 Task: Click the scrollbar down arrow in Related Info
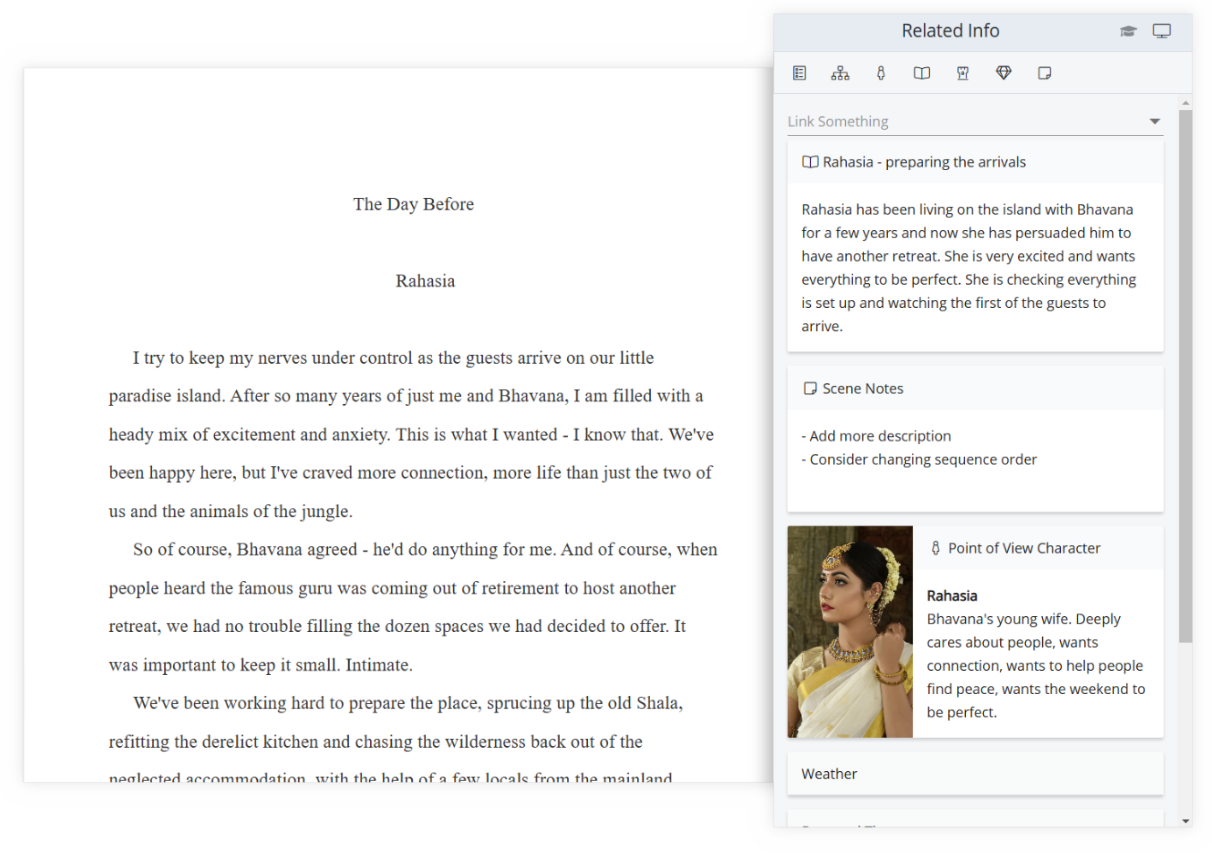[x=1185, y=821]
